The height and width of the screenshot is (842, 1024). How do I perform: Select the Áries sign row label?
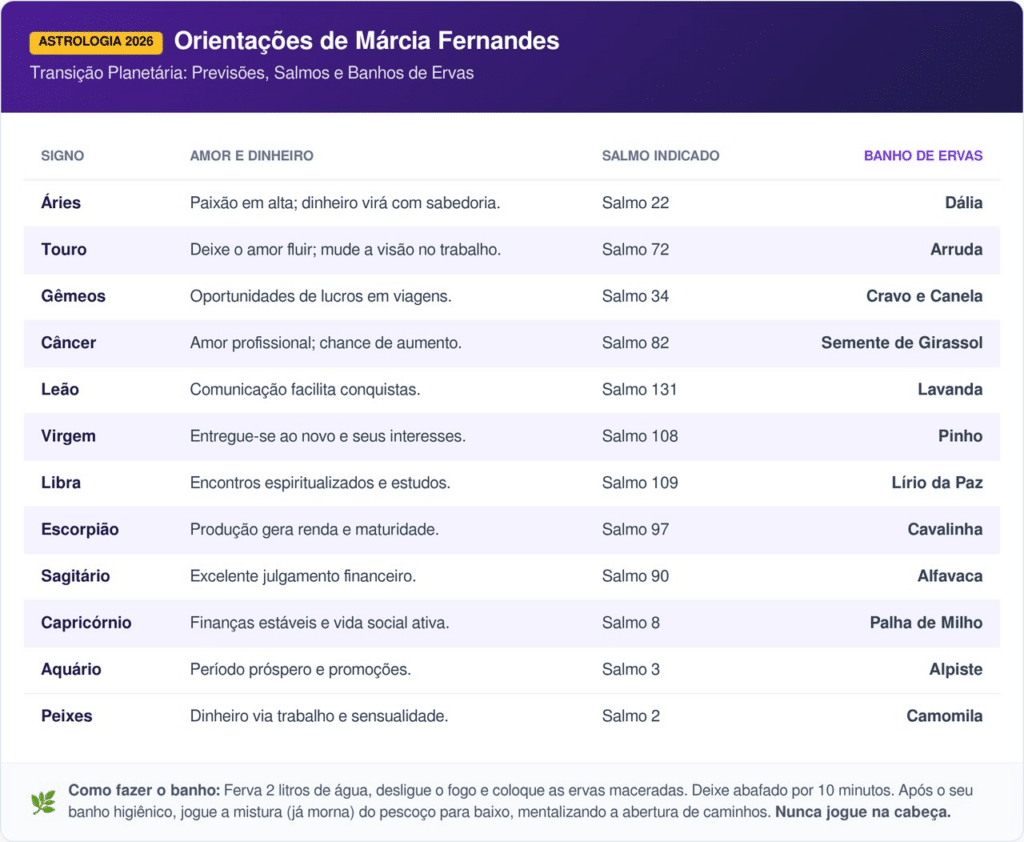(x=61, y=203)
